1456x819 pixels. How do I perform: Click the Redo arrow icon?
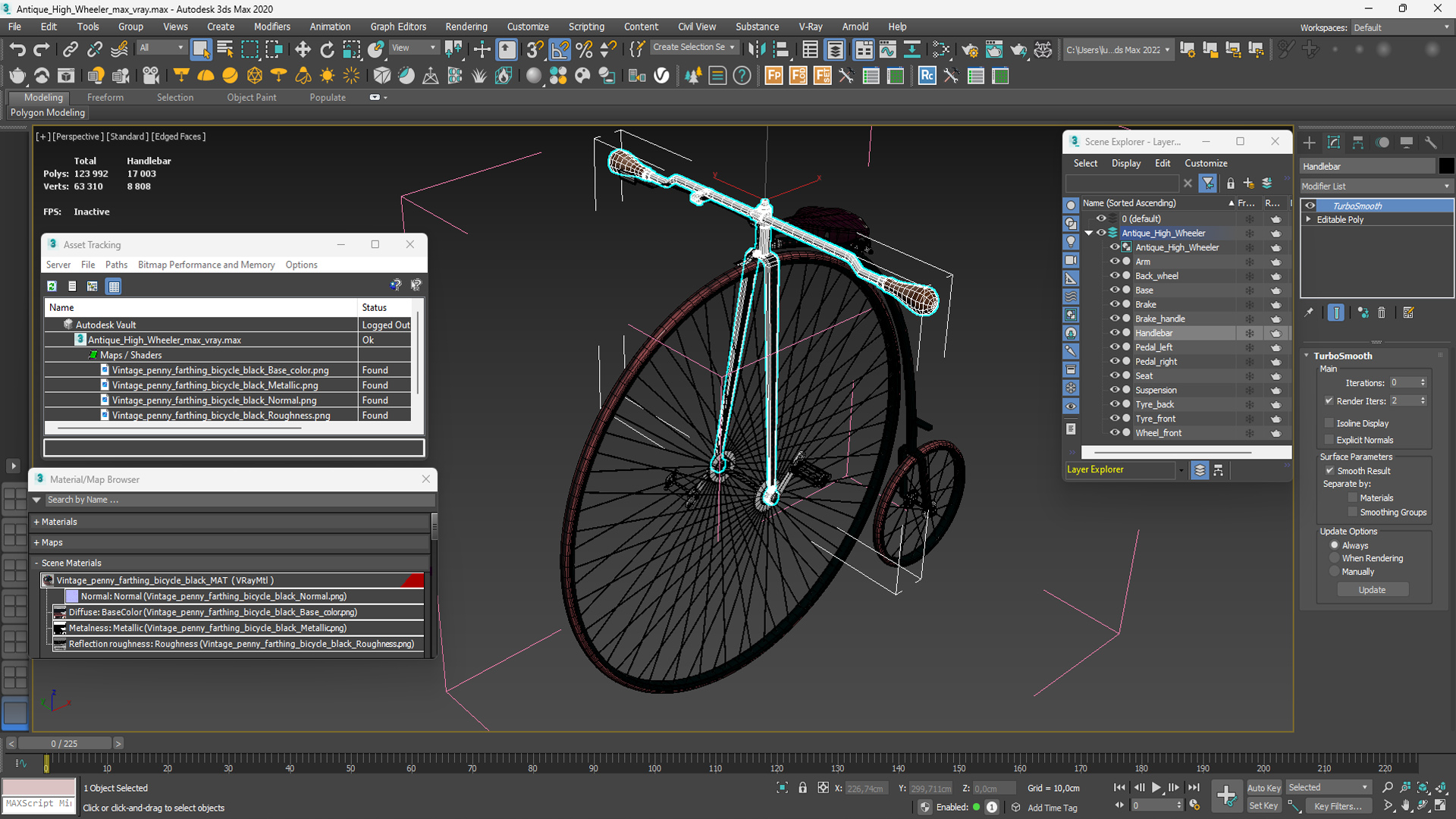coord(42,50)
